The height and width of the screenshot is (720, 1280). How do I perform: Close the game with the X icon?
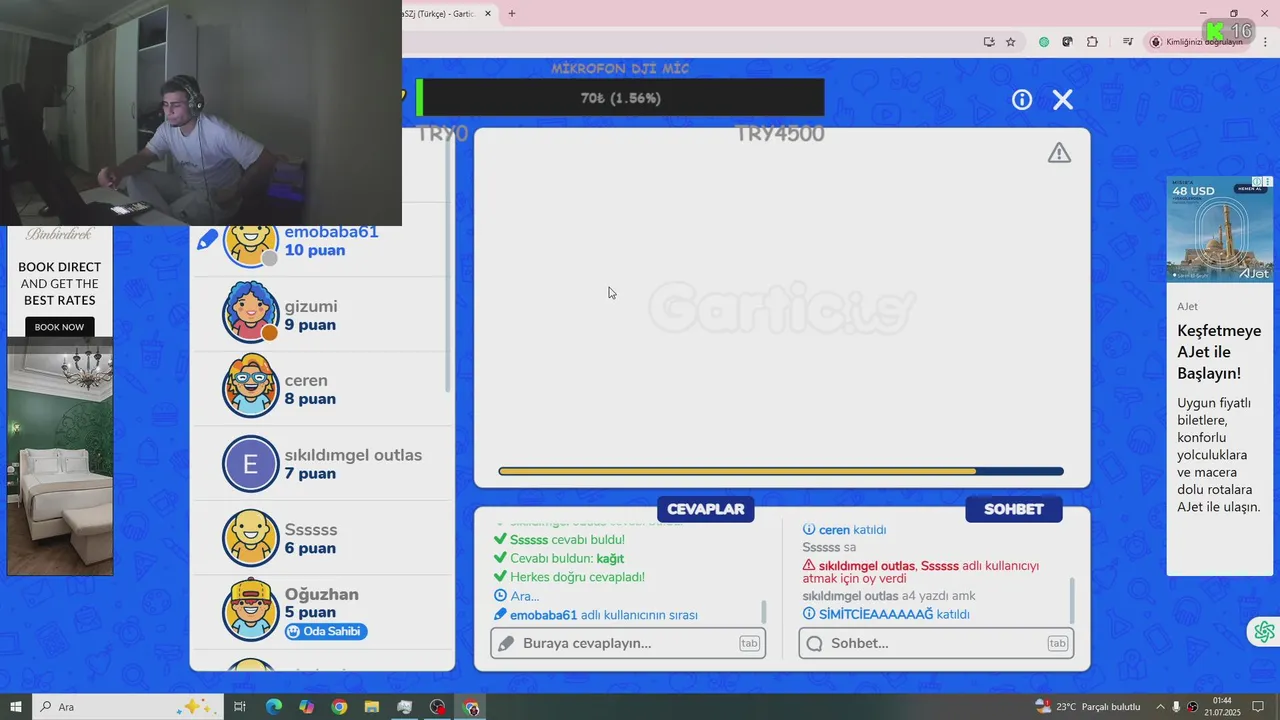pyautogui.click(x=1063, y=99)
